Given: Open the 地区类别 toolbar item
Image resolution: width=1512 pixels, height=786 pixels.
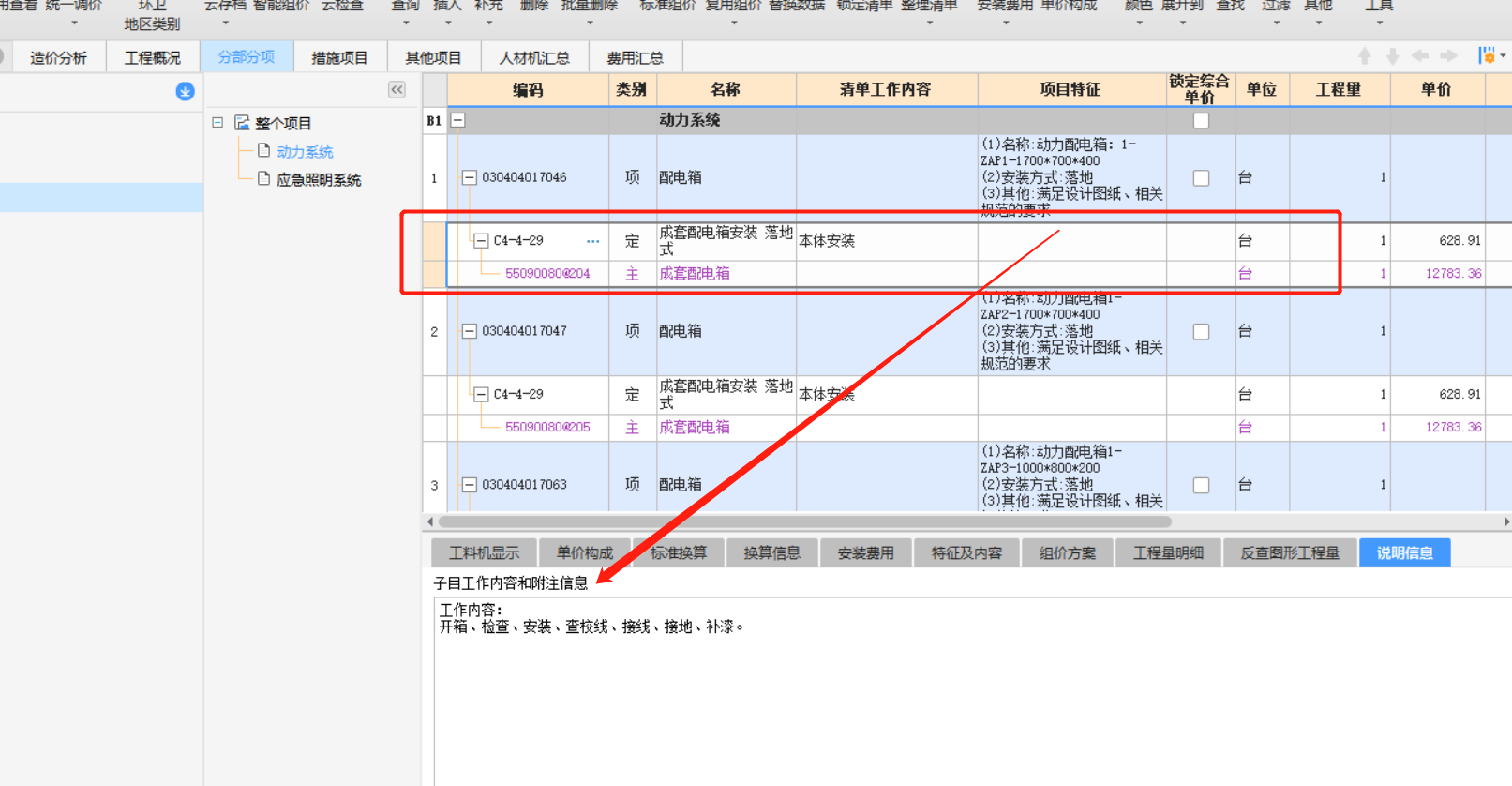Looking at the screenshot, I should click(152, 24).
